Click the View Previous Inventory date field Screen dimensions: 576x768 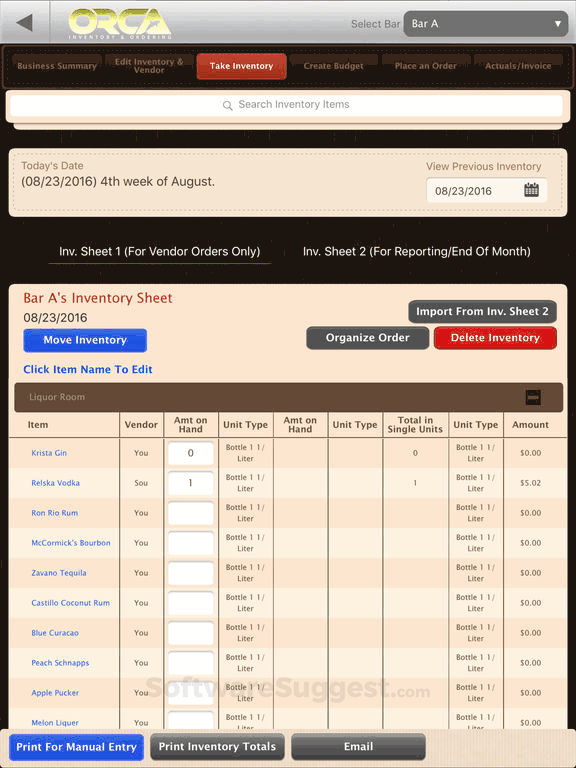point(487,191)
